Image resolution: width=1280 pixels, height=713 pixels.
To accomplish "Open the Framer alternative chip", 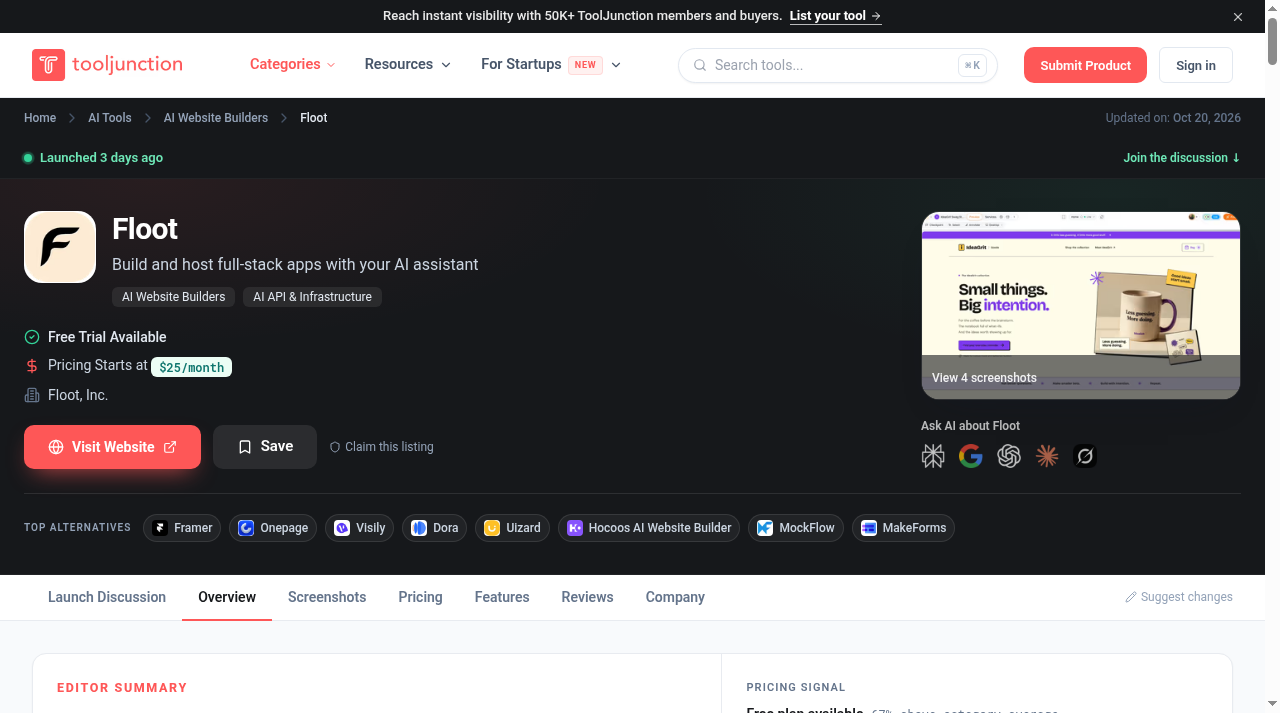I will [182, 528].
